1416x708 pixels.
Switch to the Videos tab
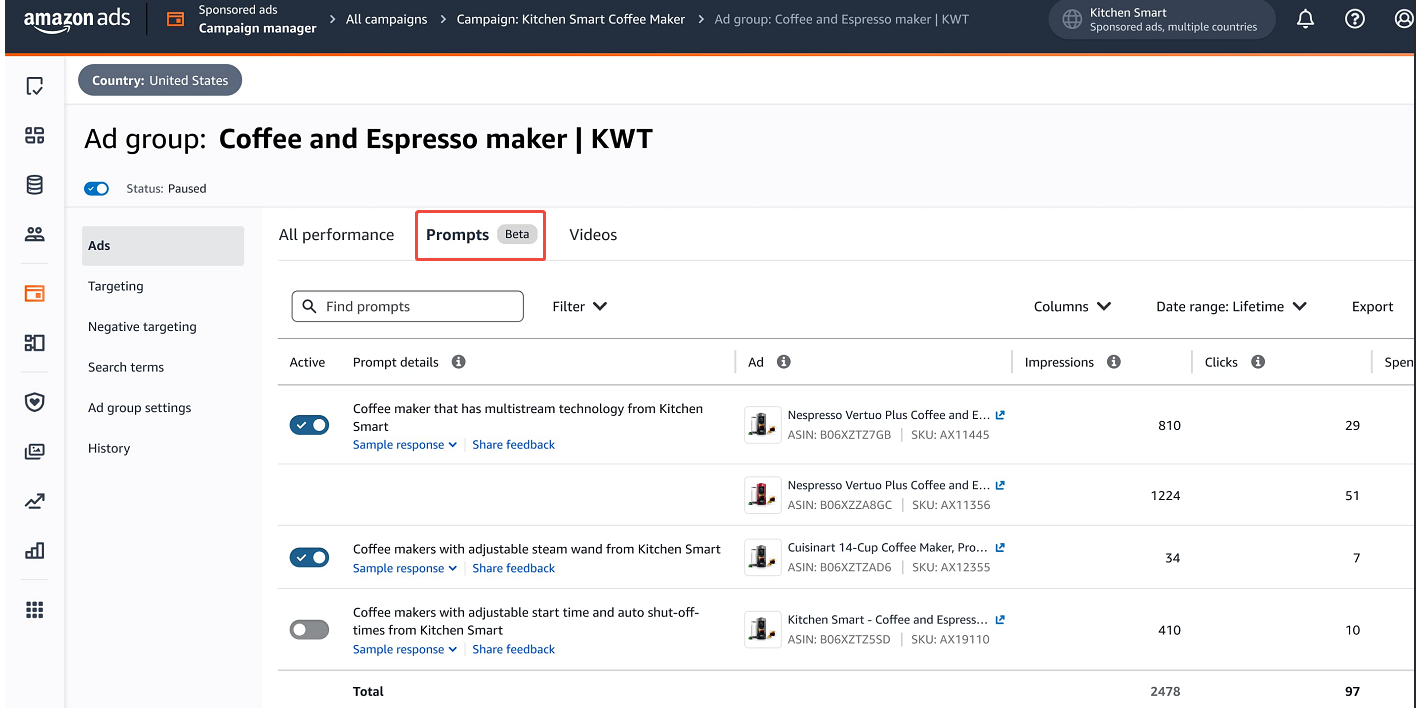click(593, 235)
